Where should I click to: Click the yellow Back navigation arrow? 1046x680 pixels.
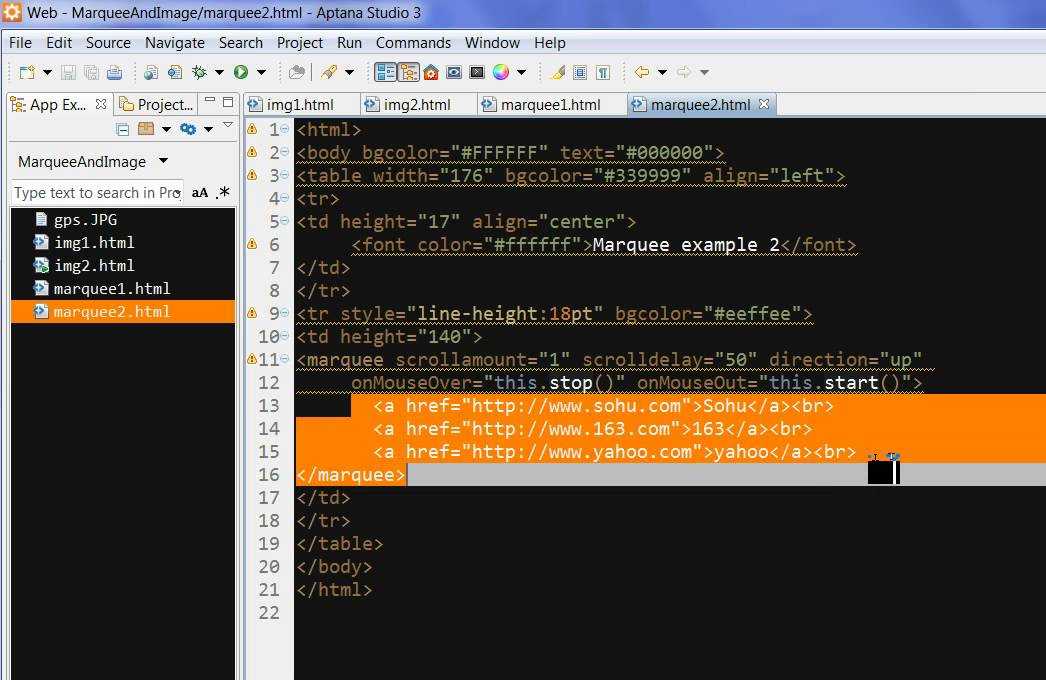(x=642, y=72)
